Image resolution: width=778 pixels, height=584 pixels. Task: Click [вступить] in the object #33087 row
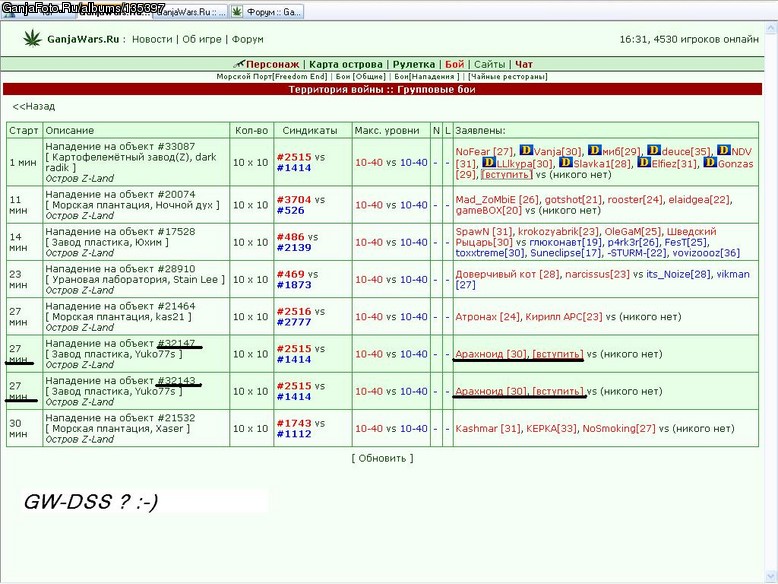(506, 175)
